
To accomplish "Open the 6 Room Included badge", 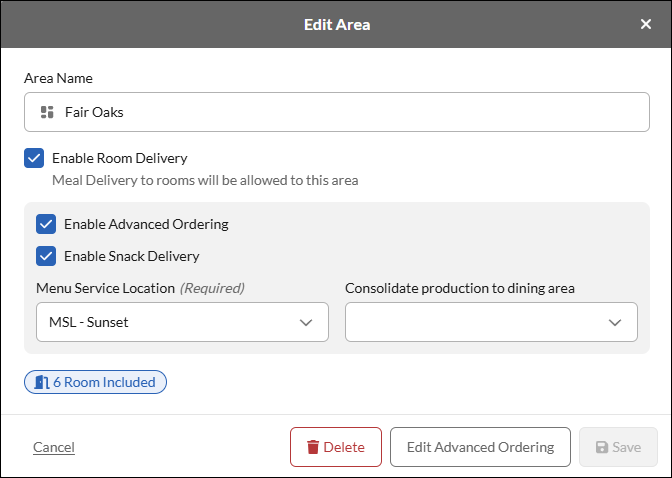I will 95,382.
